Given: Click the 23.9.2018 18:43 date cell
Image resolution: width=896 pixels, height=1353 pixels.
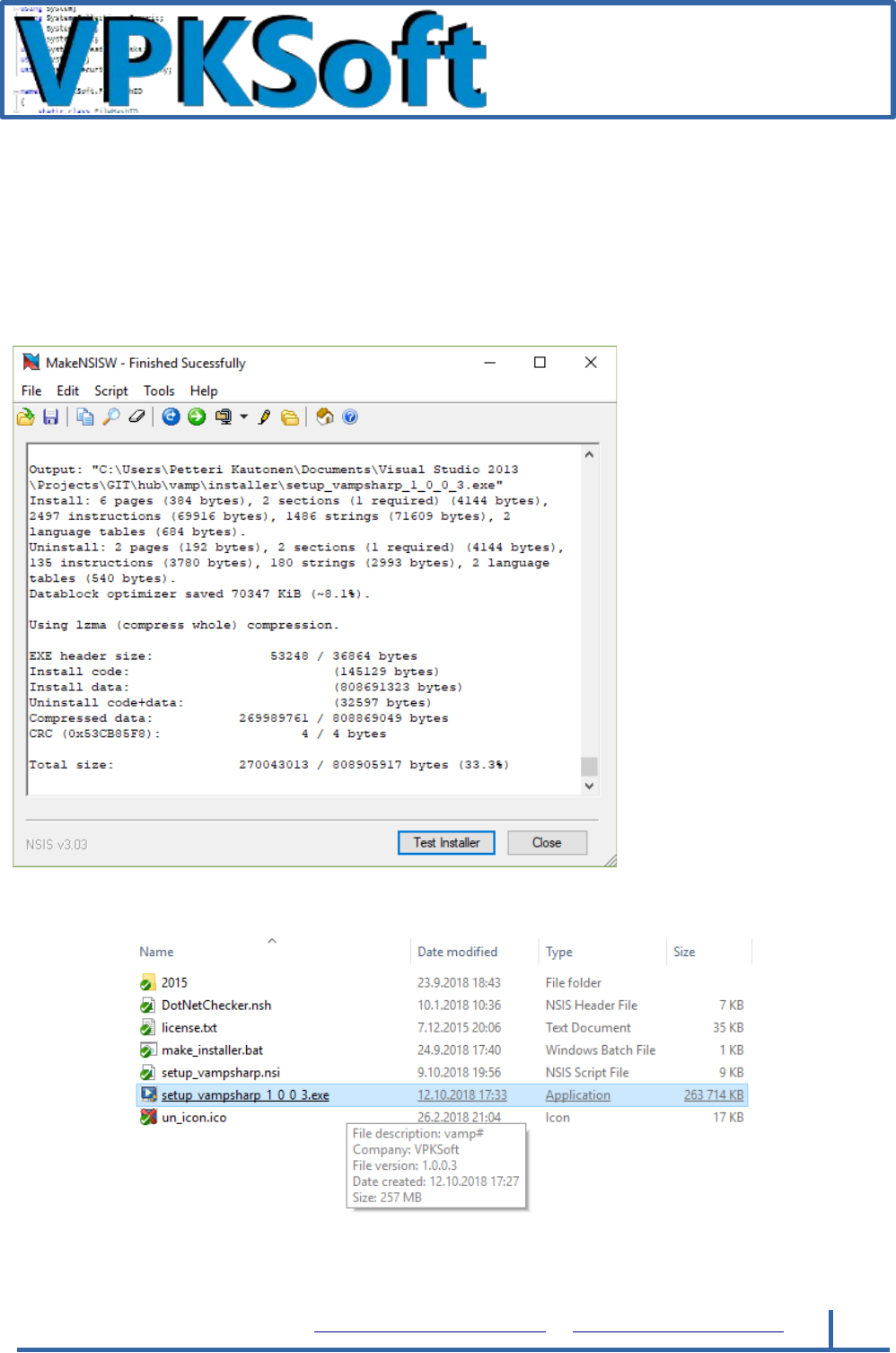Looking at the screenshot, I should (459, 983).
